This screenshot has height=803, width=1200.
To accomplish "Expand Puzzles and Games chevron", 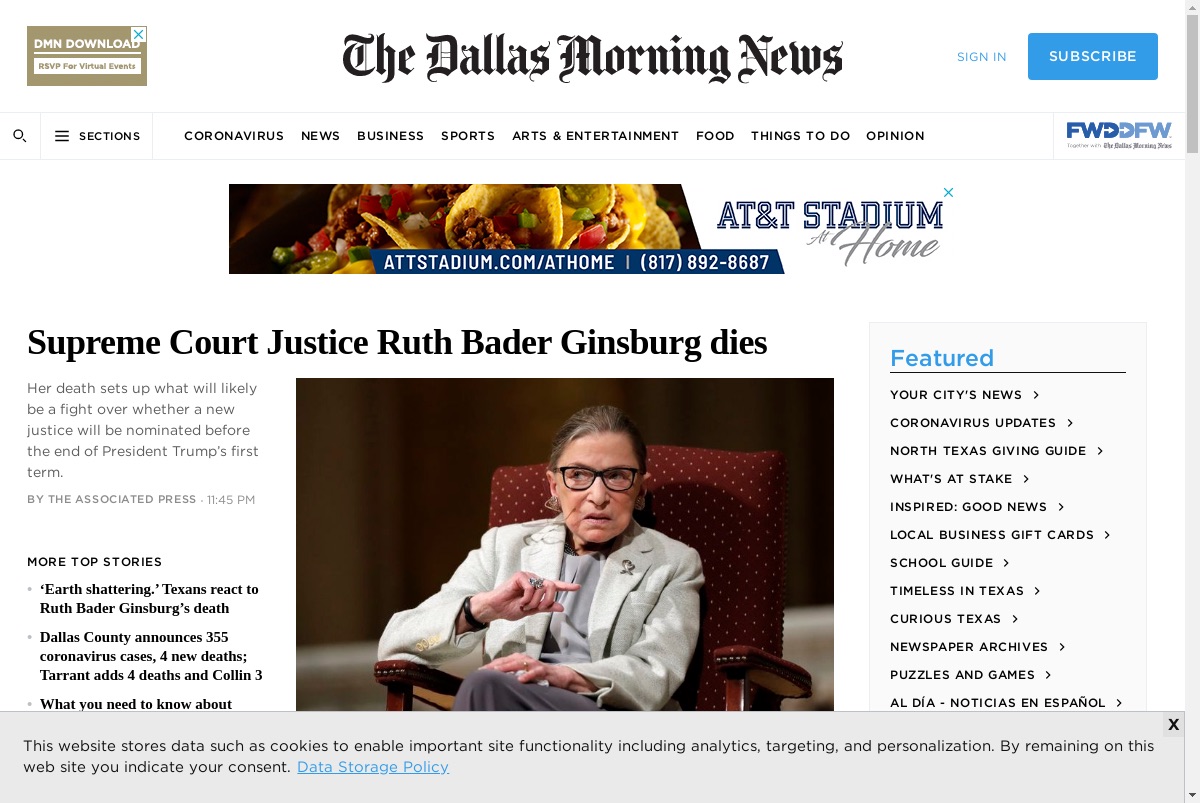I will (x=1048, y=675).
